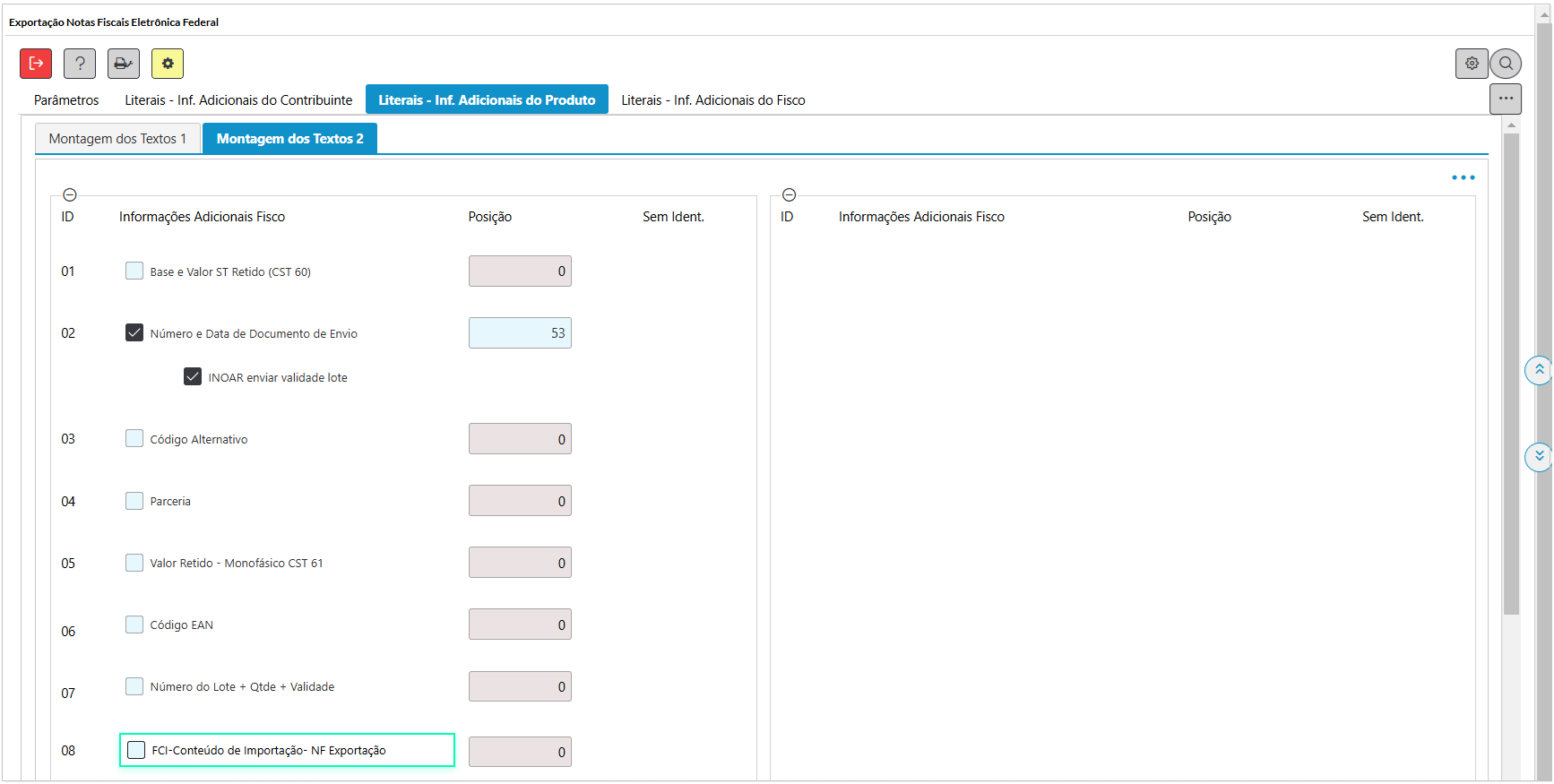The height and width of the screenshot is (784, 1554).
Task: Click the double chevron up circle icon
Action: [x=1539, y=370]
